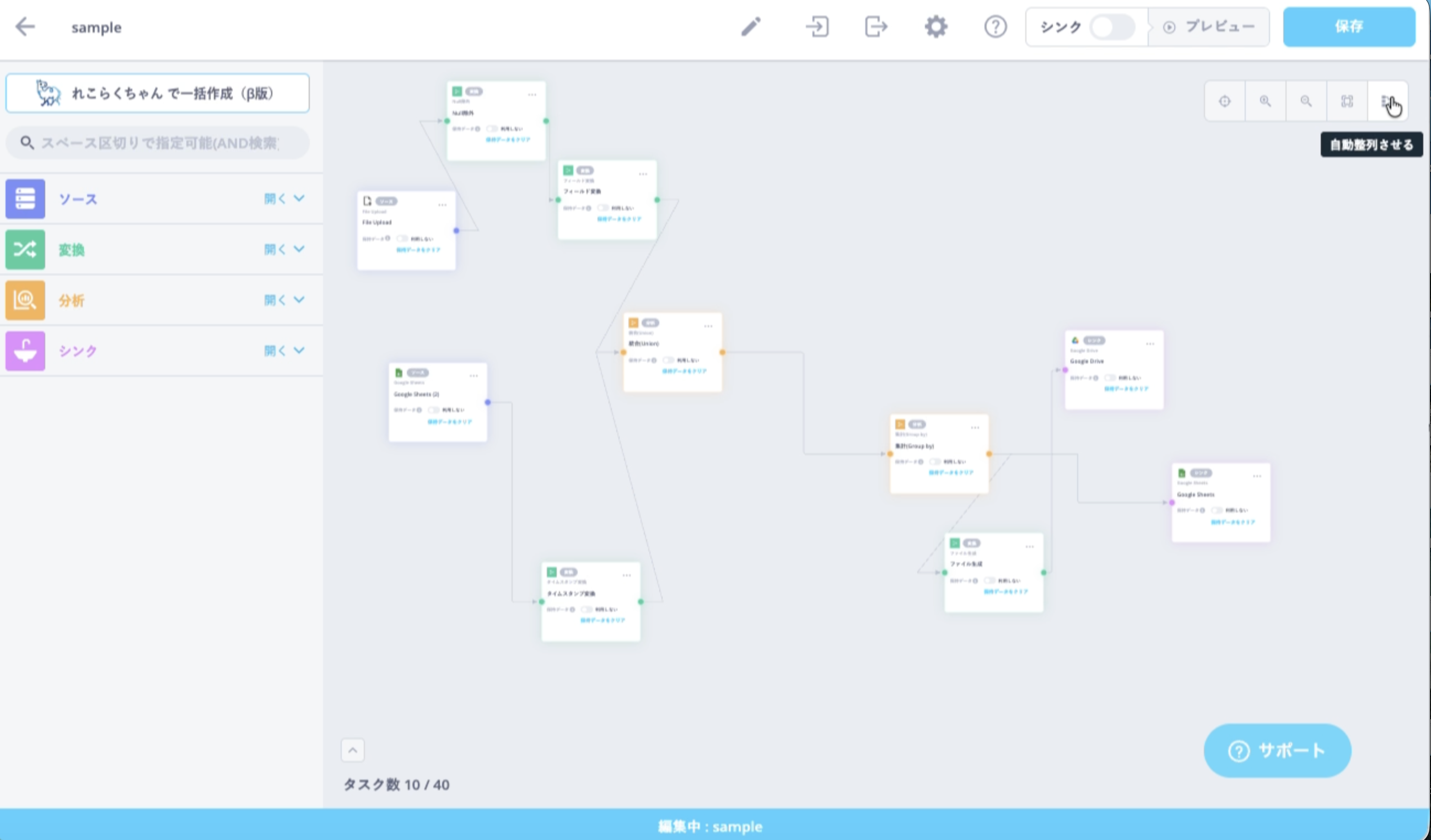
Task: Click the auto-align canvas icon
Action: (x=1387, y=101)
